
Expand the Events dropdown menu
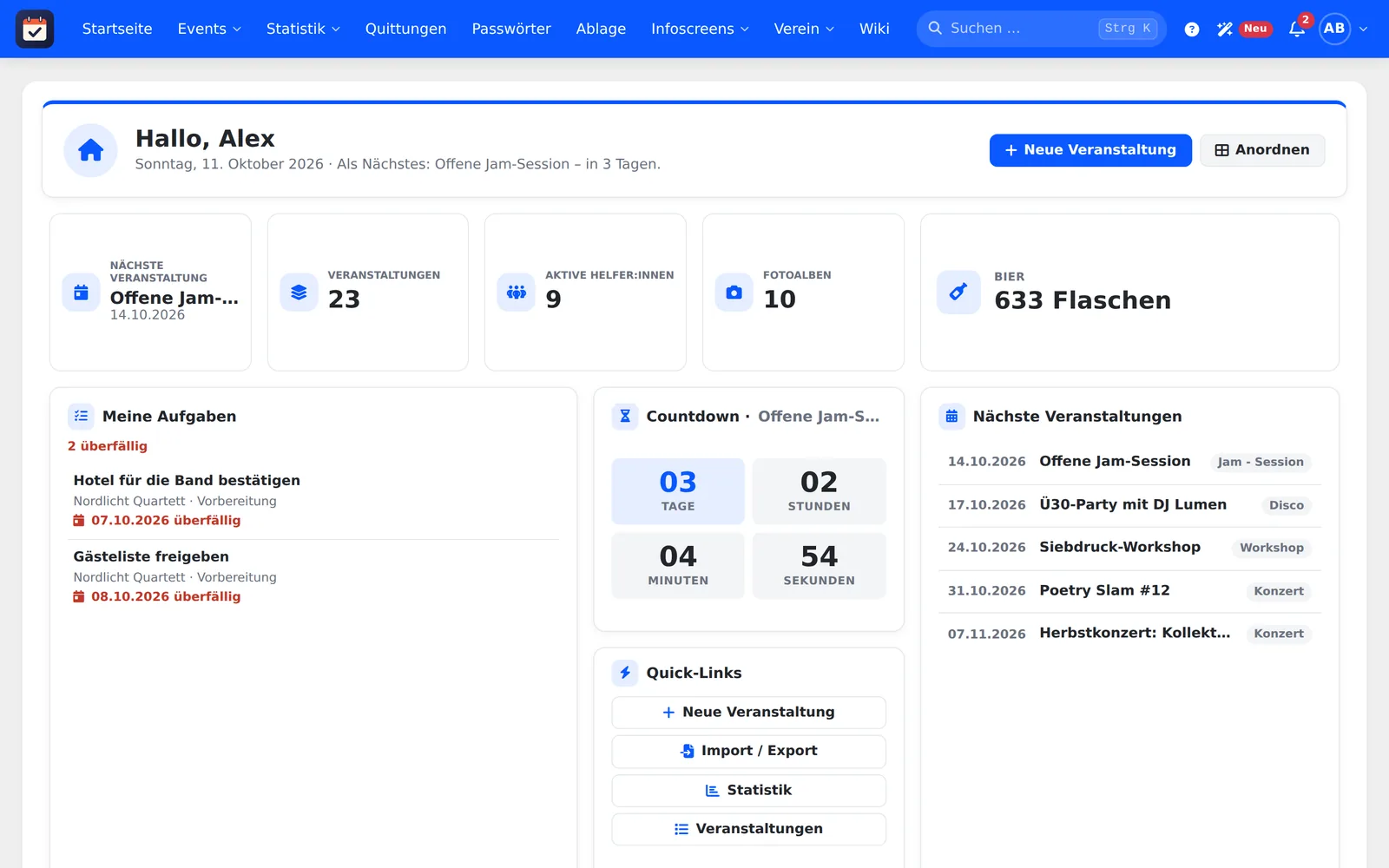tap(209, 29)
